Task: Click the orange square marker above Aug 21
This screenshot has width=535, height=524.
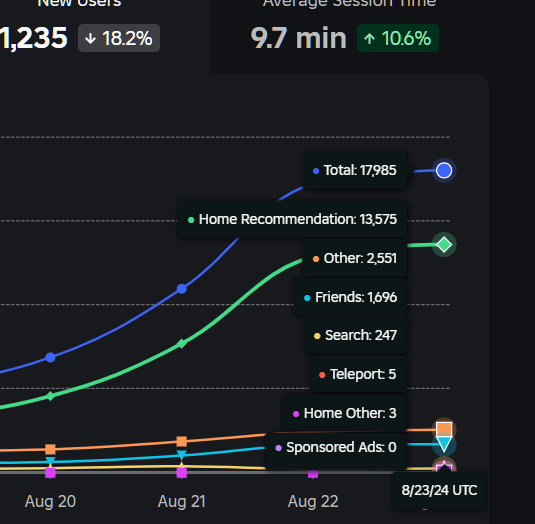Action: click(x=182, y=441)
